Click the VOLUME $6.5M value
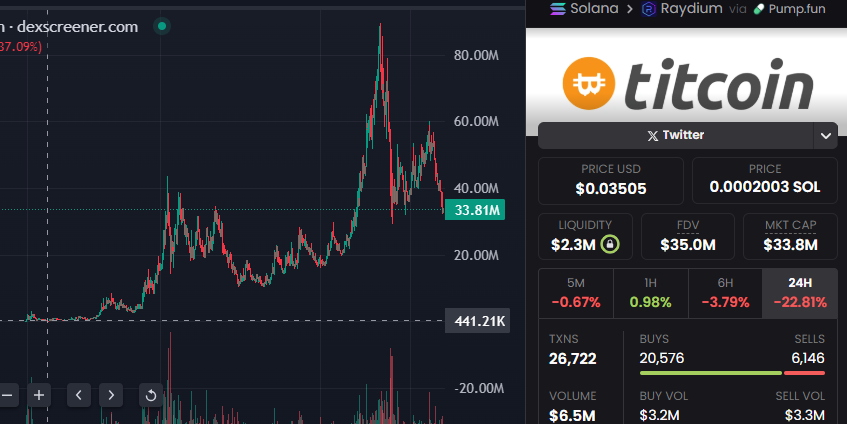 [x=572, y=415]
